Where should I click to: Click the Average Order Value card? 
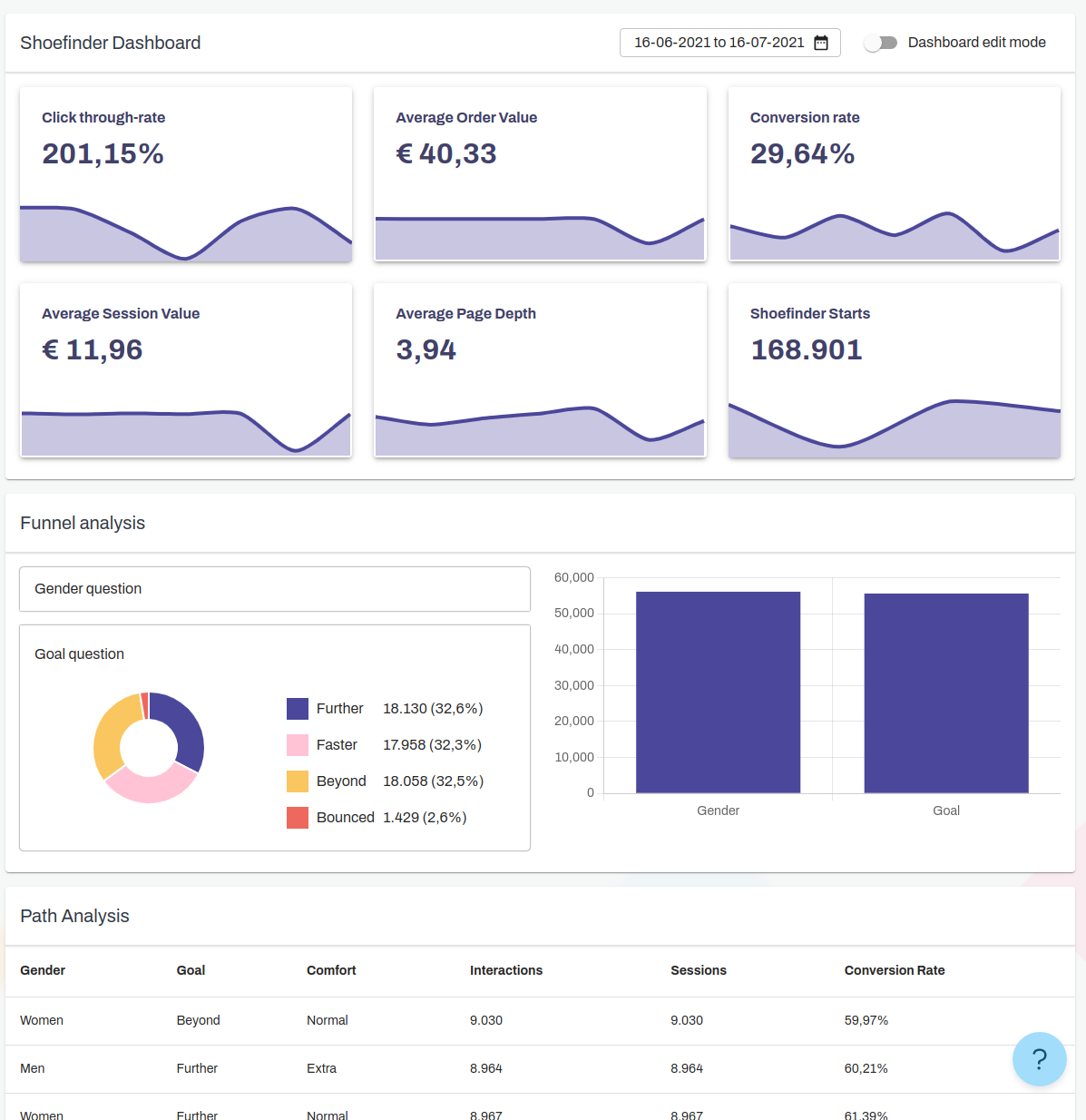[540, 174]
